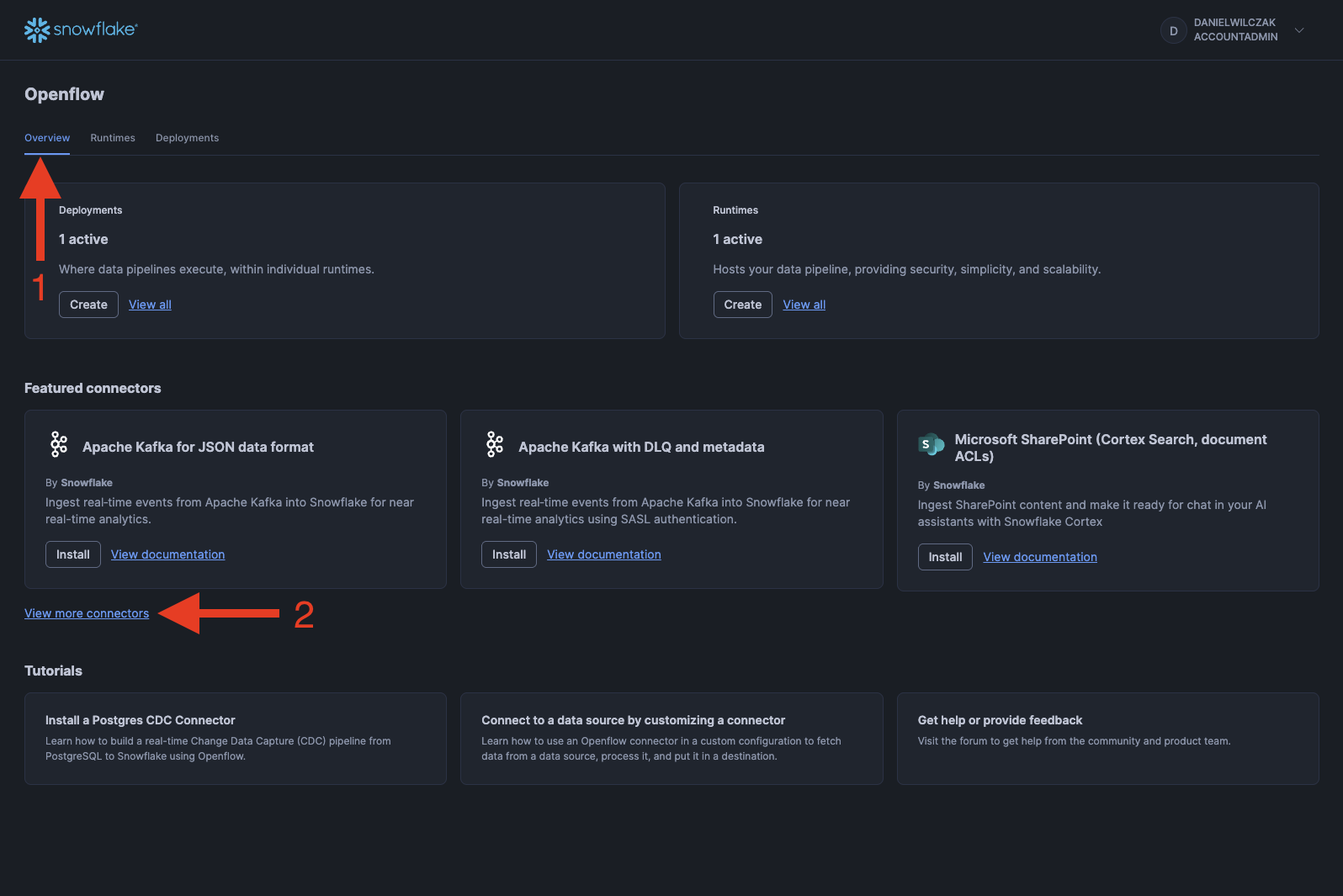Viewport: 1343px width, 896px height.
Task: Open View more connectors link
Action: (x=87, y=613)
